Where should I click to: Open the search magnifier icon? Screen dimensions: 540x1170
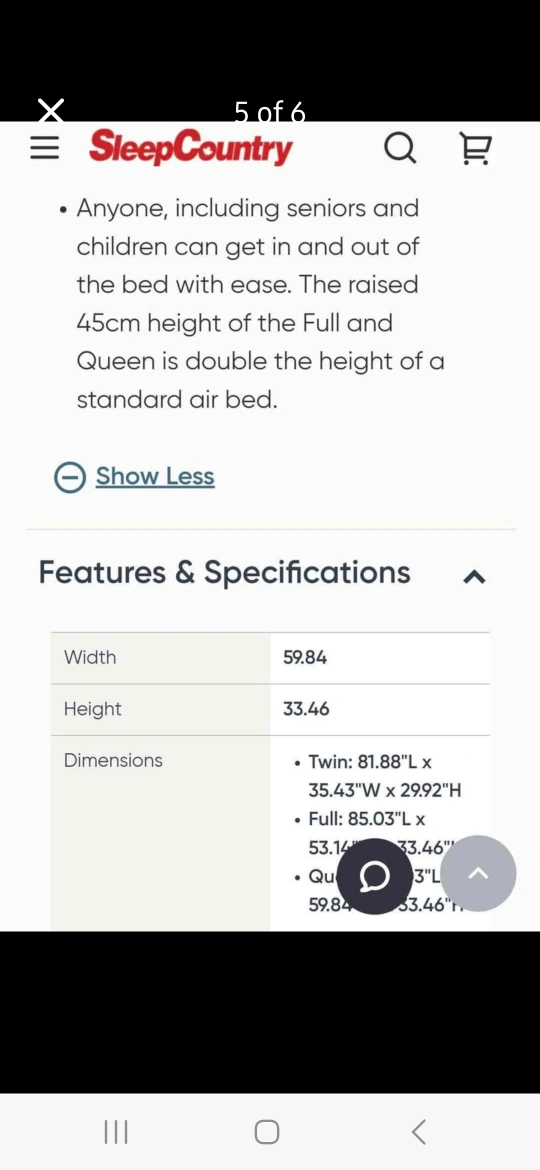click(401, 148)
